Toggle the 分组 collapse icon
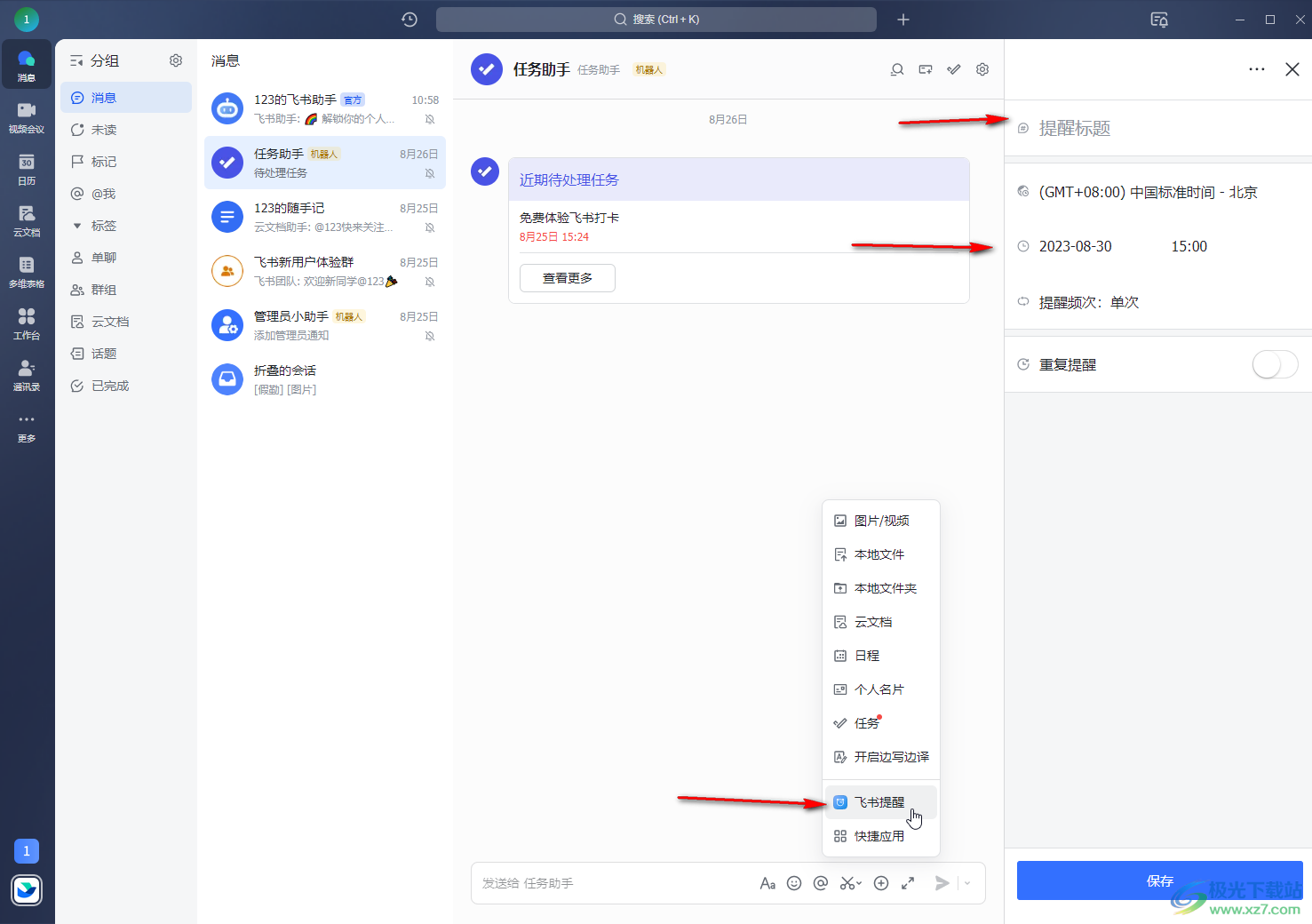The image size is (1312, 924). coord(76,60)
